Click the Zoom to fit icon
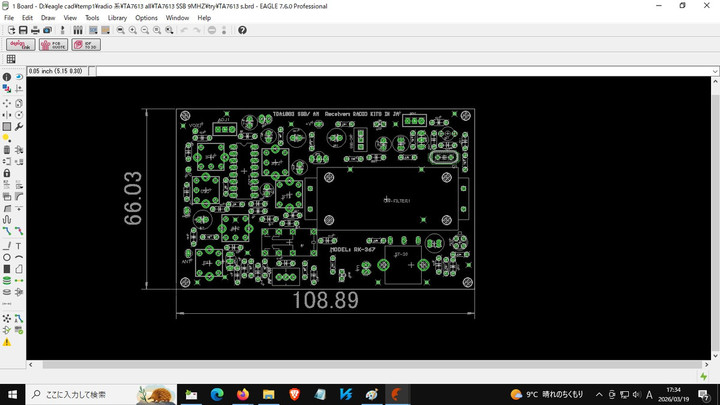The width and height of the screenshot is (720, 405). (121, 30)
